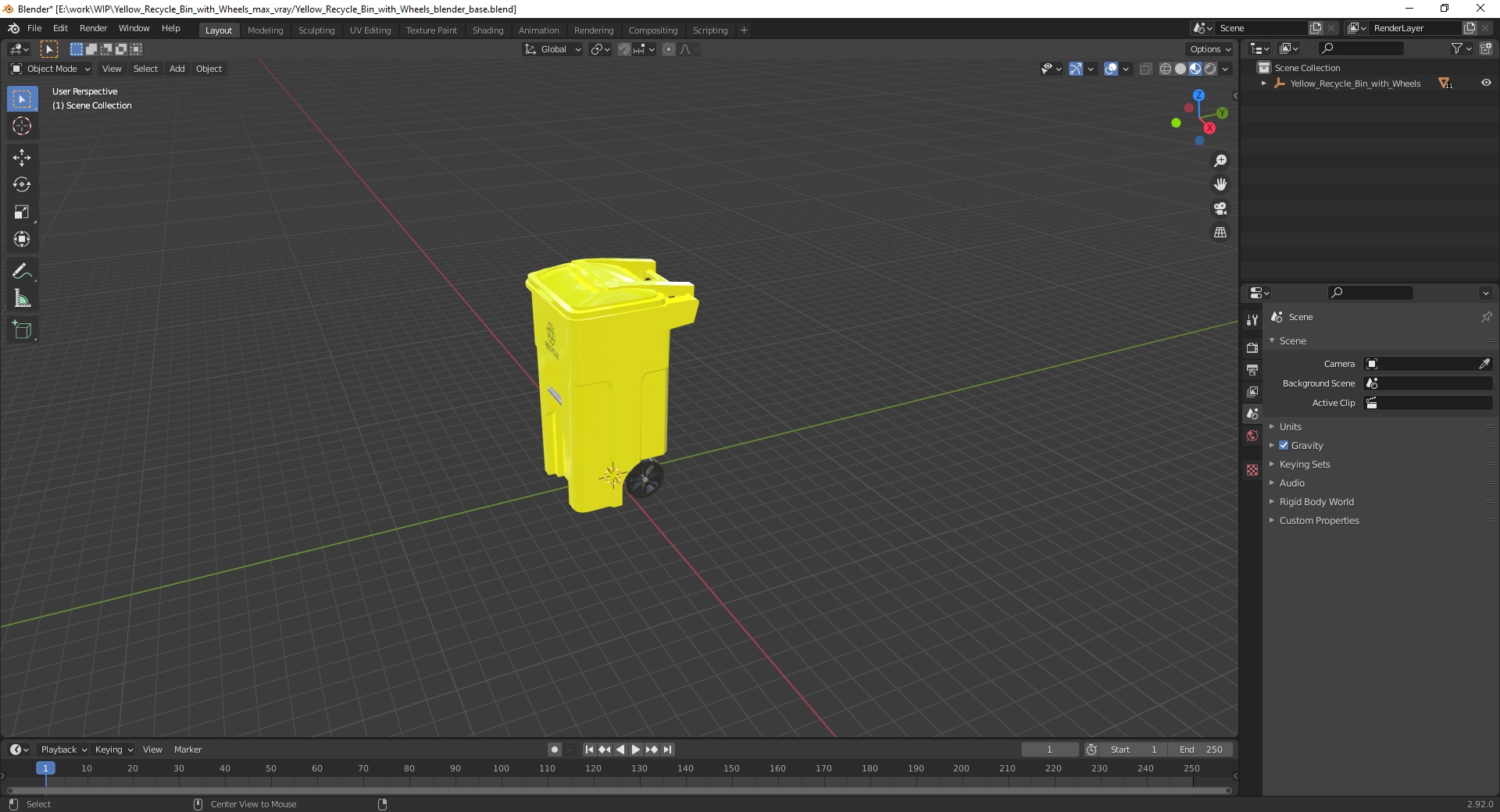Toggle viewport gizmos display
Screen dimensions: 1500x812
click(1076, 69)
